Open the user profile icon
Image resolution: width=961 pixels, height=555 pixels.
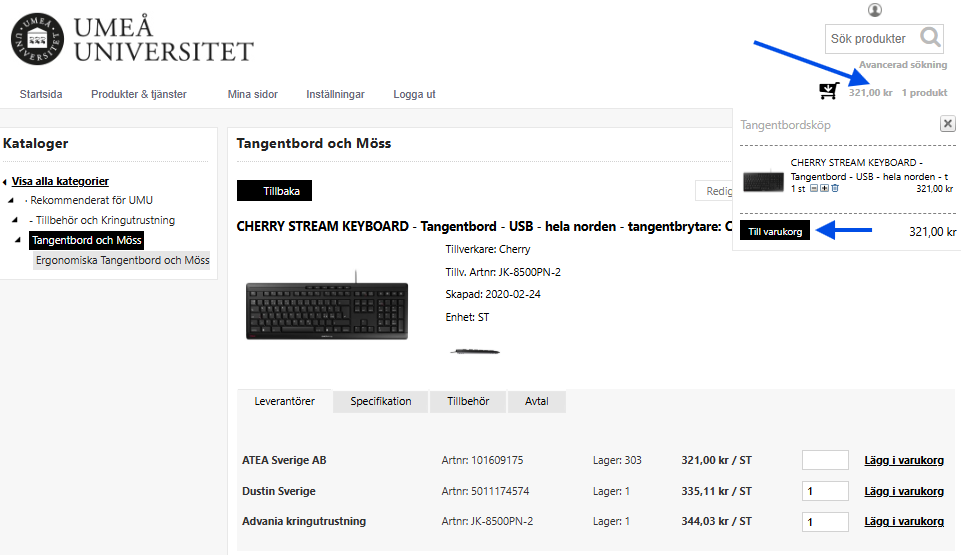tap(875, 10)
